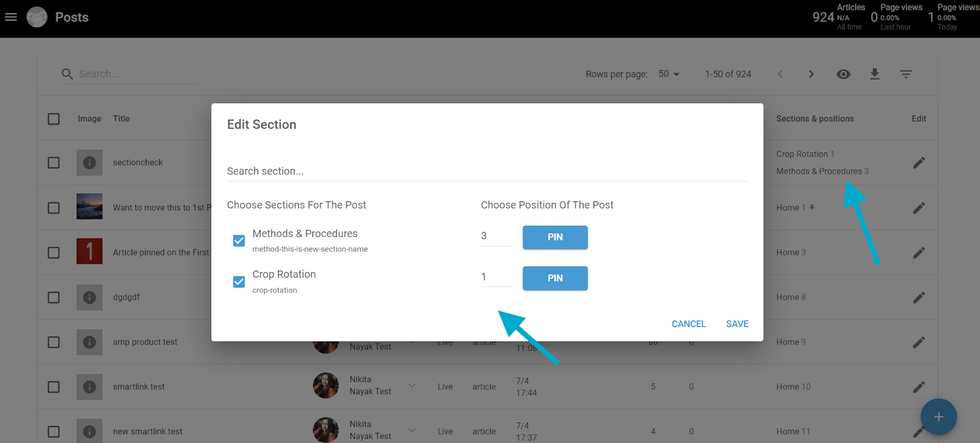
Task: Click the download icon above the table
Action: coord(874,75)
